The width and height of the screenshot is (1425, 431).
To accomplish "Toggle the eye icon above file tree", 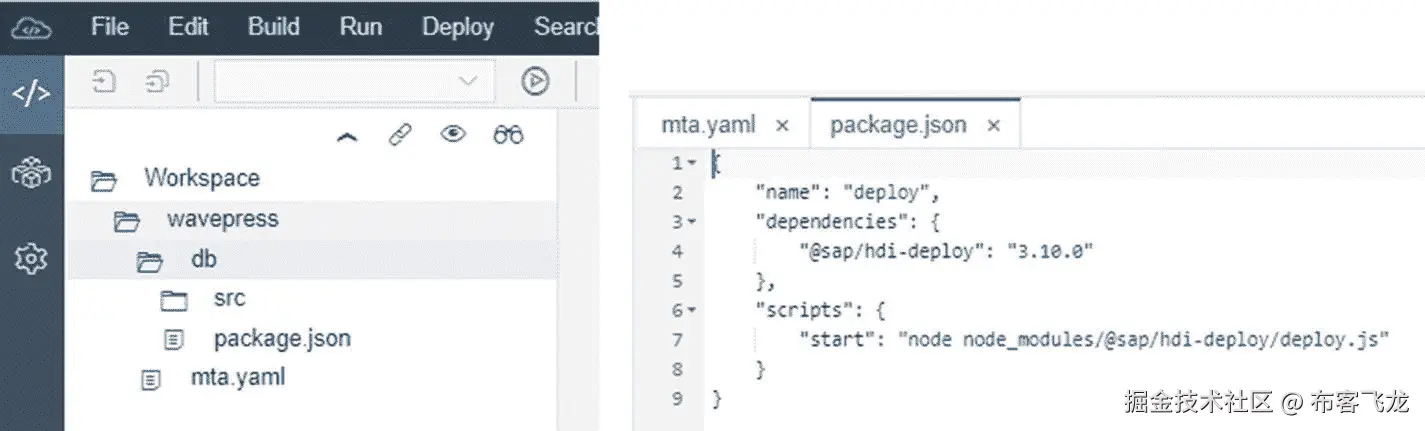I will (x=454, y=134).
